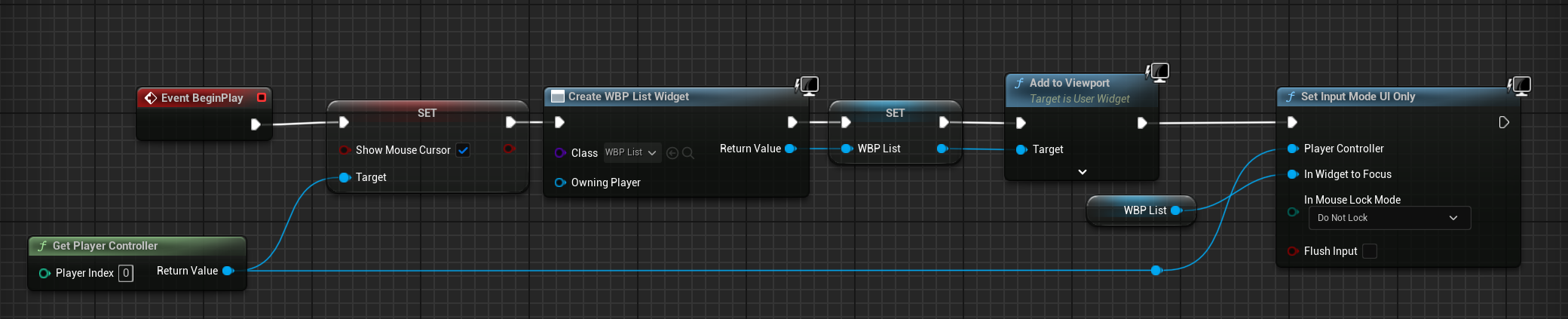Click Create WBP List Widget execution output pin
Viewport: 1568px width, 319px height.
point(792,122)
